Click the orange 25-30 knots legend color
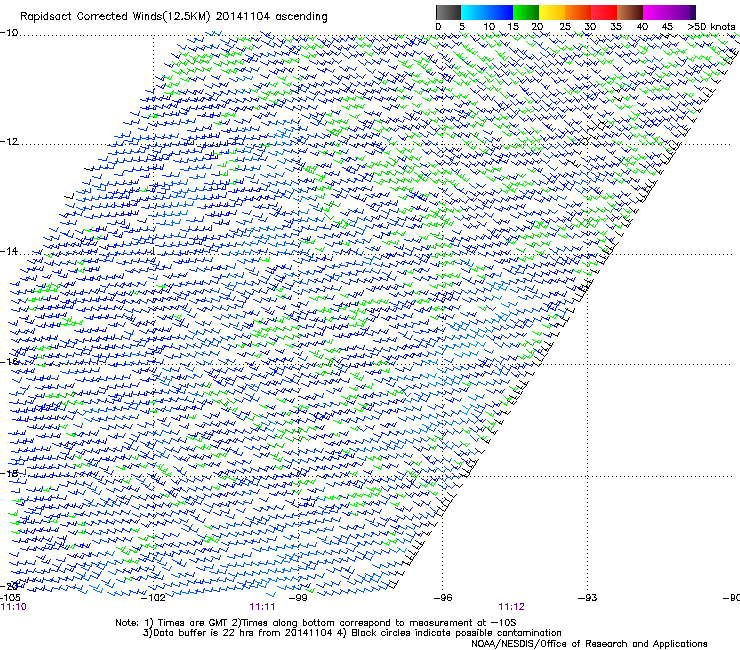The image size is (740, 650). coord(578,12)
